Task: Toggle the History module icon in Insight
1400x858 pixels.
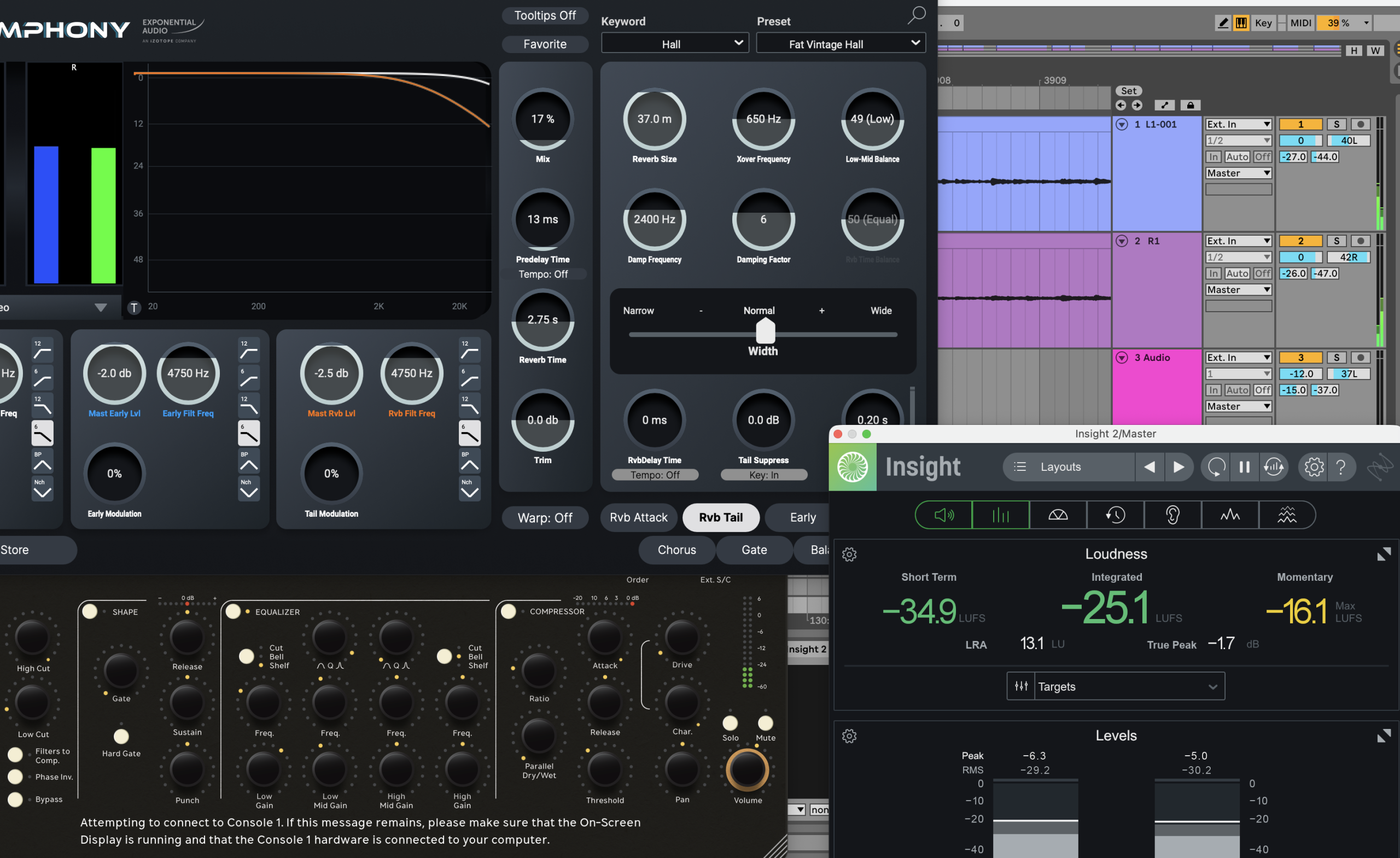Action: 1115,515
